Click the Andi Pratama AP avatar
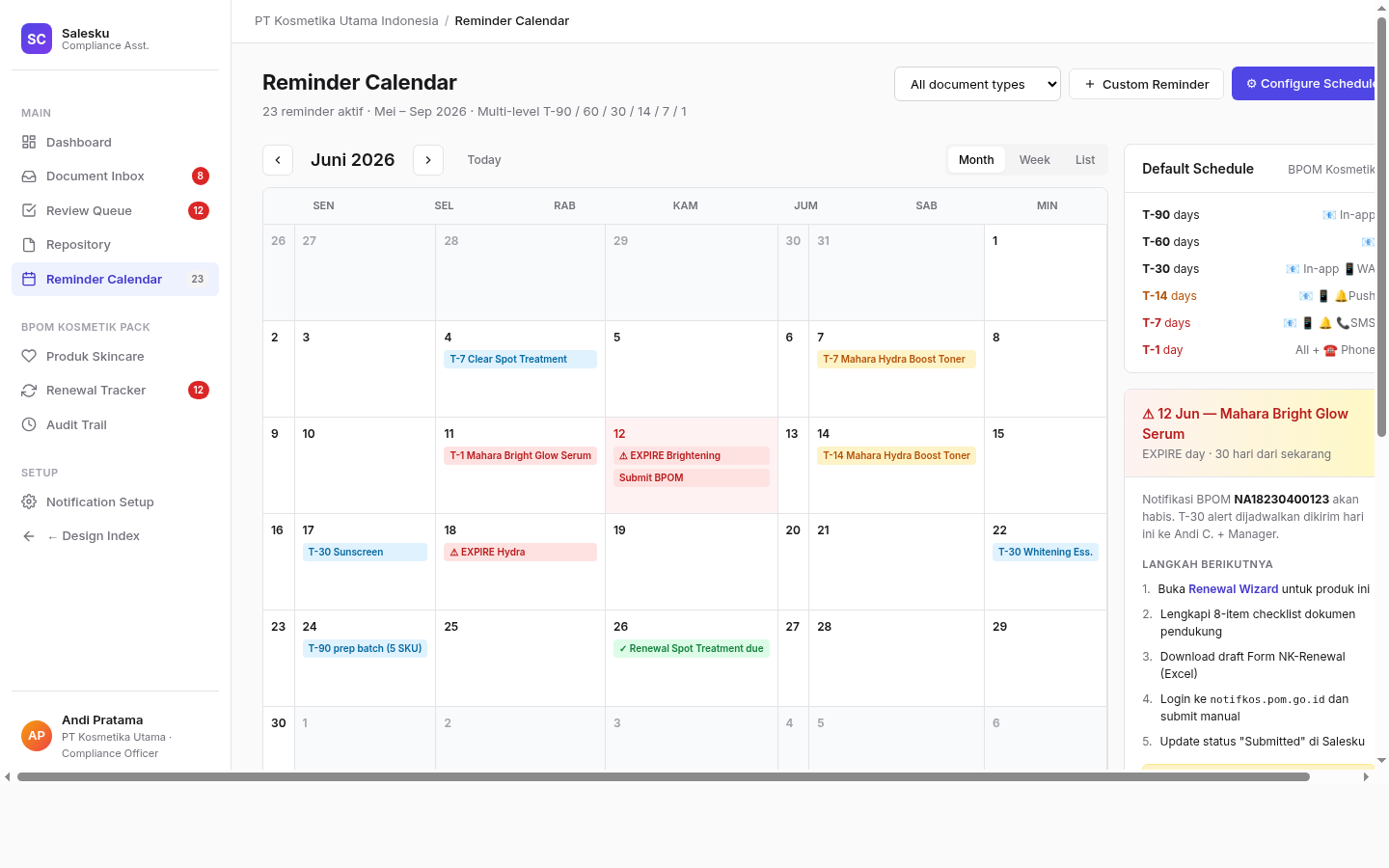1389x868 pixels. pos(37,736)
